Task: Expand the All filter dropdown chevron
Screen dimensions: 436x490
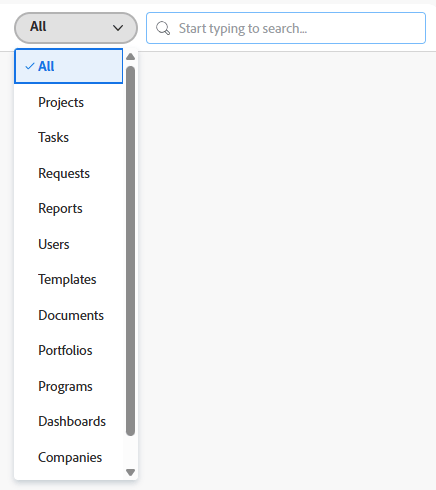Action: pos(118,28)
